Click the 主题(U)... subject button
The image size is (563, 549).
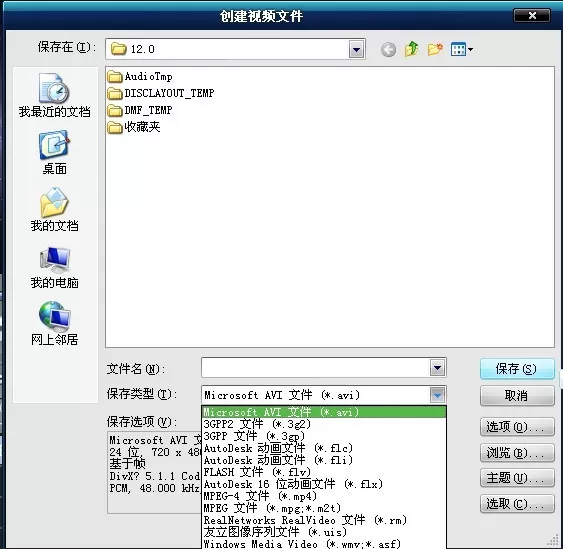tap(517, 478)
